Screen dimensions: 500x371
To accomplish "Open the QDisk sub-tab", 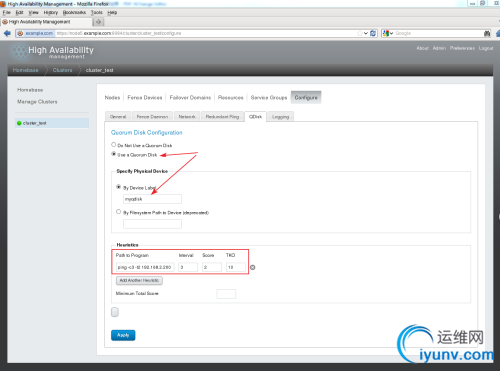I will point(255,117).
